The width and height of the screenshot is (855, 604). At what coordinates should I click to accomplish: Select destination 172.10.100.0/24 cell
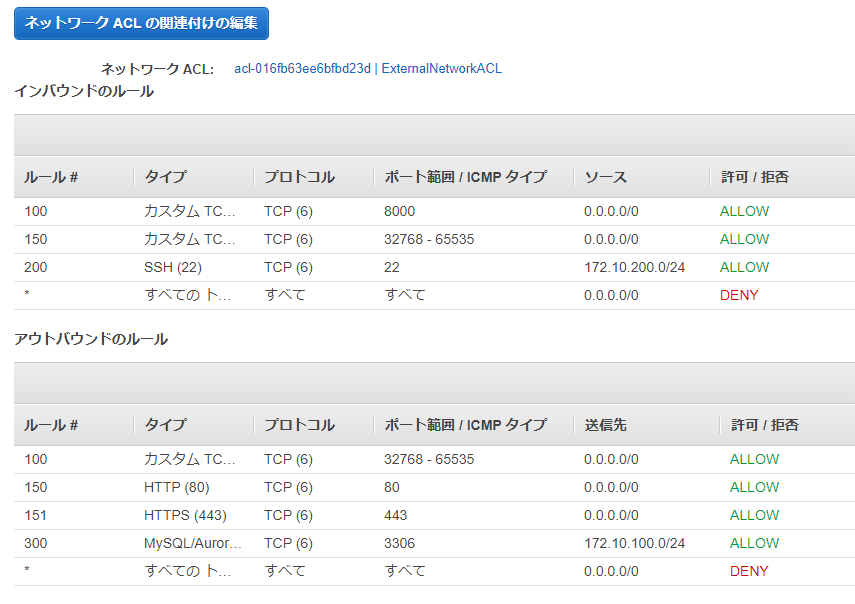[x=634, y=543]
